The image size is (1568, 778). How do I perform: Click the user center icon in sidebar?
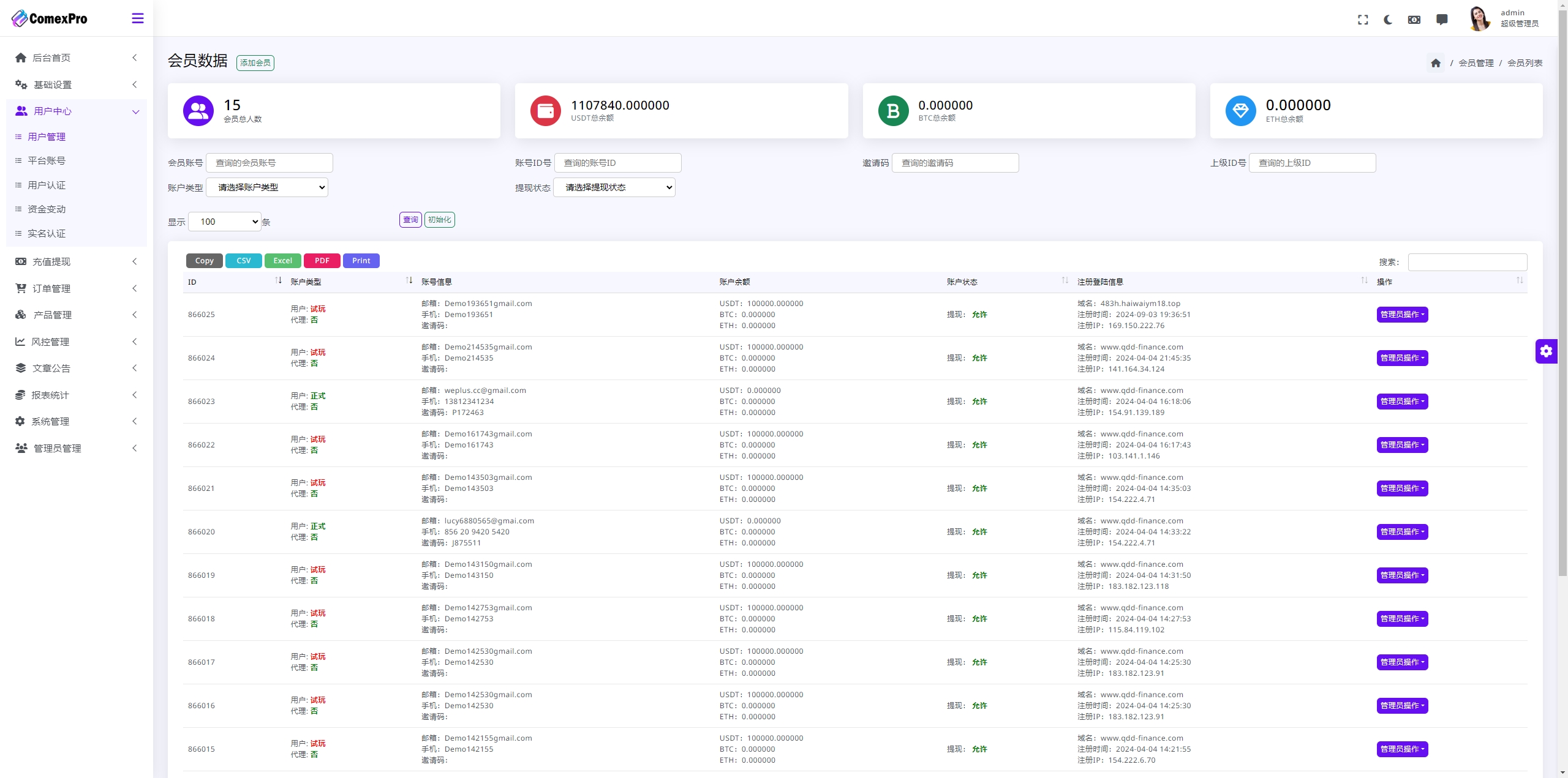[x=22, y=110]
